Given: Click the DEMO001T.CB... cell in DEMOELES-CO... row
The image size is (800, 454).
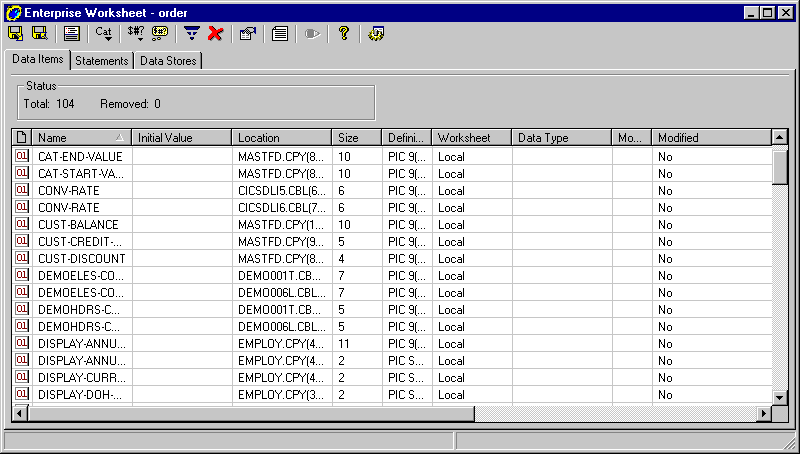Looking at the screenshot, I should [x=282, y=276].
